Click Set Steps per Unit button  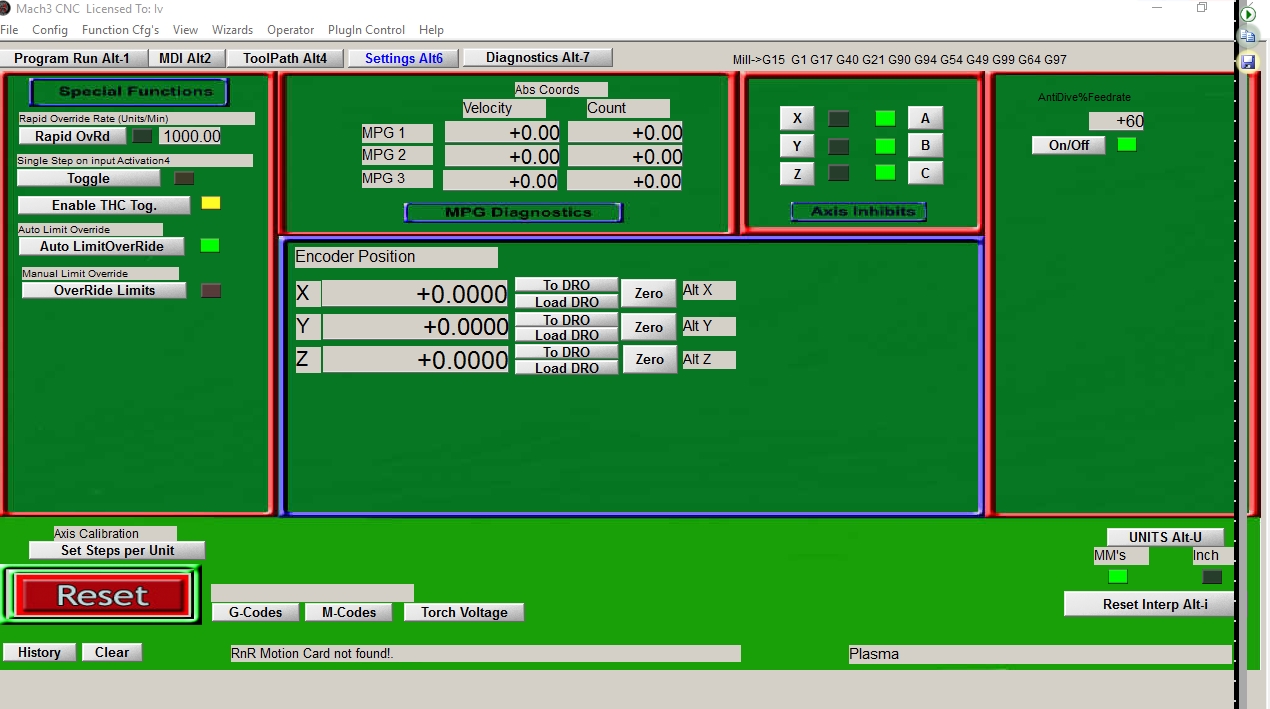pyautogui.click(x=117, y=550)
